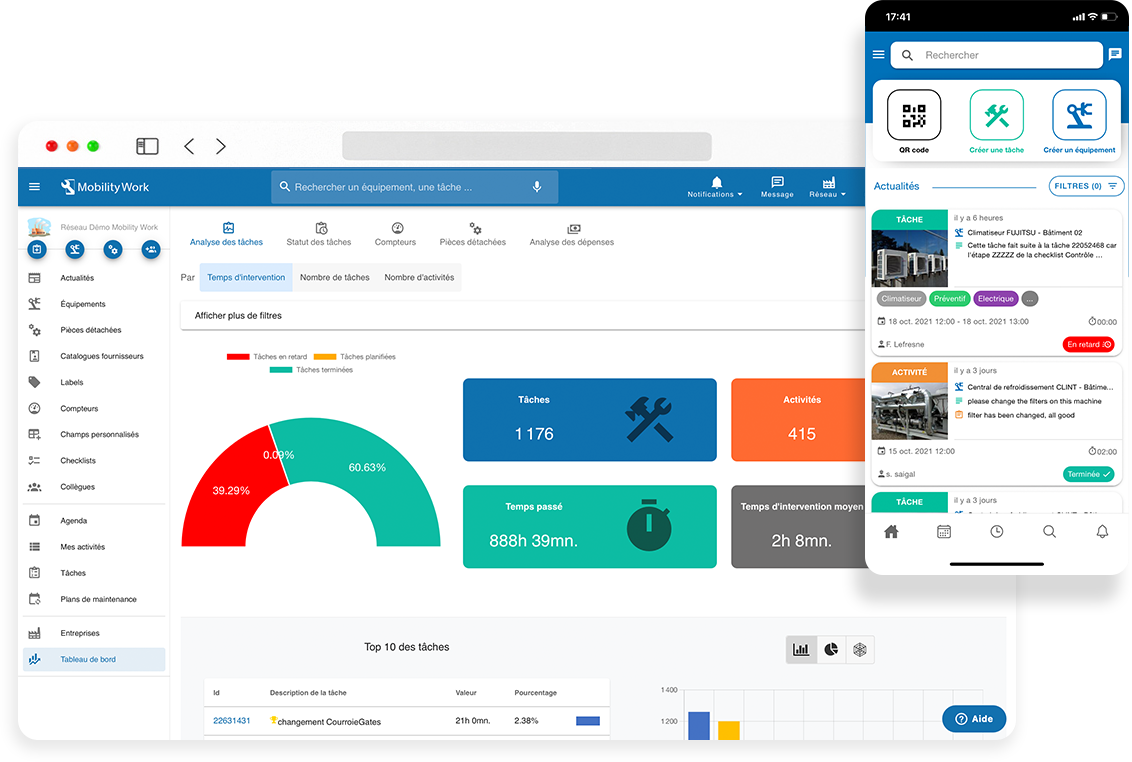
Task: Open the mobile app hamburger menu
Action: tap(879, 54)
